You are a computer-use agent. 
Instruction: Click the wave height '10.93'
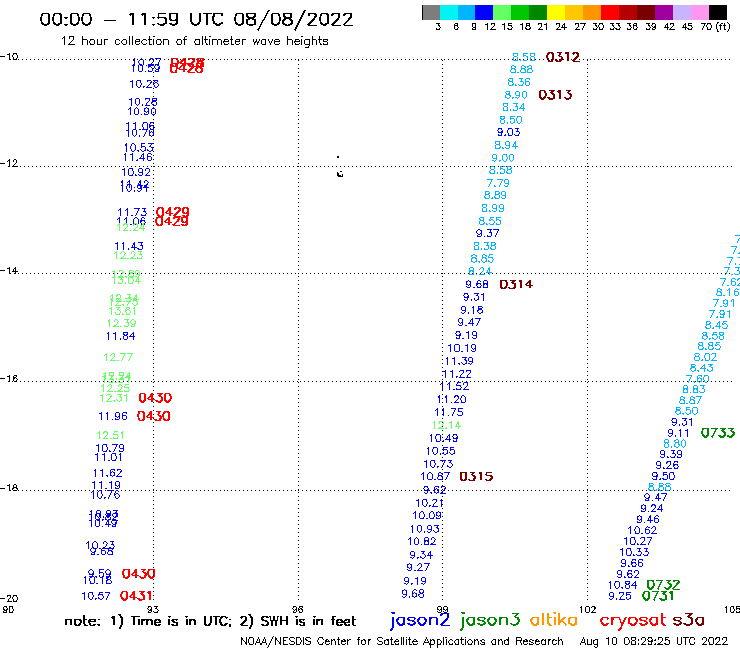[425, 529]
